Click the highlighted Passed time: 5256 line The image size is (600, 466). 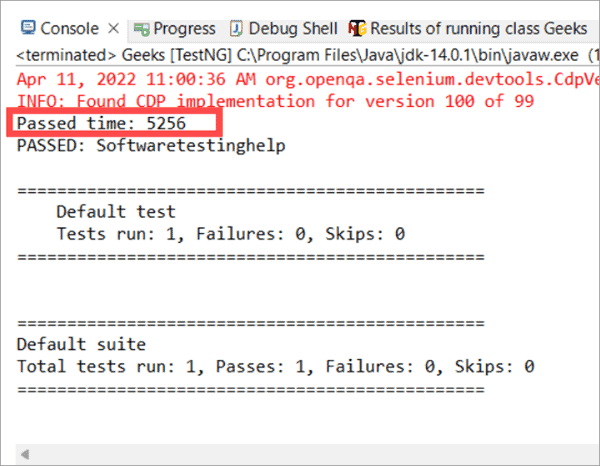101,123
